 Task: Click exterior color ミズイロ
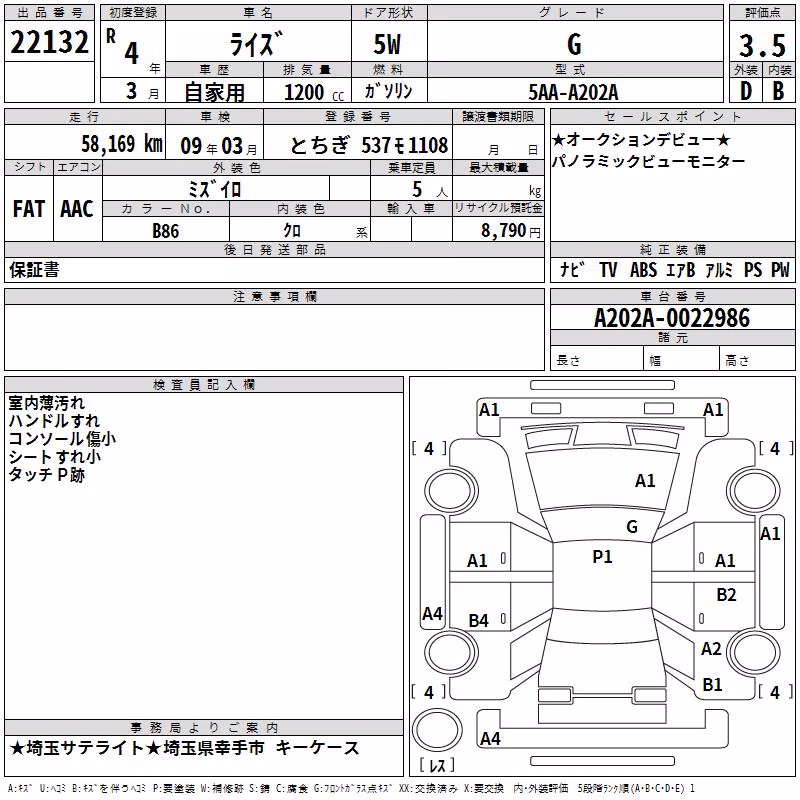click(214, 189)
